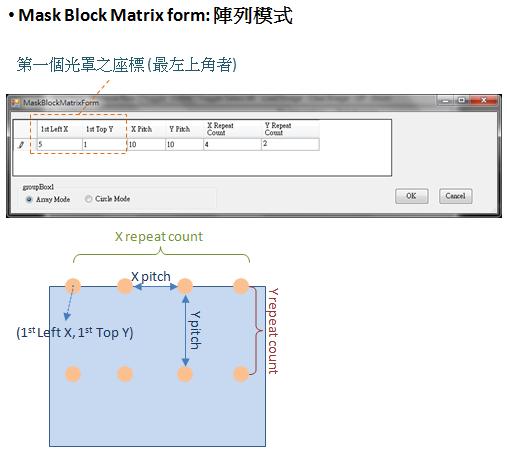Screen dimensions: 507x453
Task: Select the Circle Mode radio button
Action: pyautogui.click(x=88, y=199)
